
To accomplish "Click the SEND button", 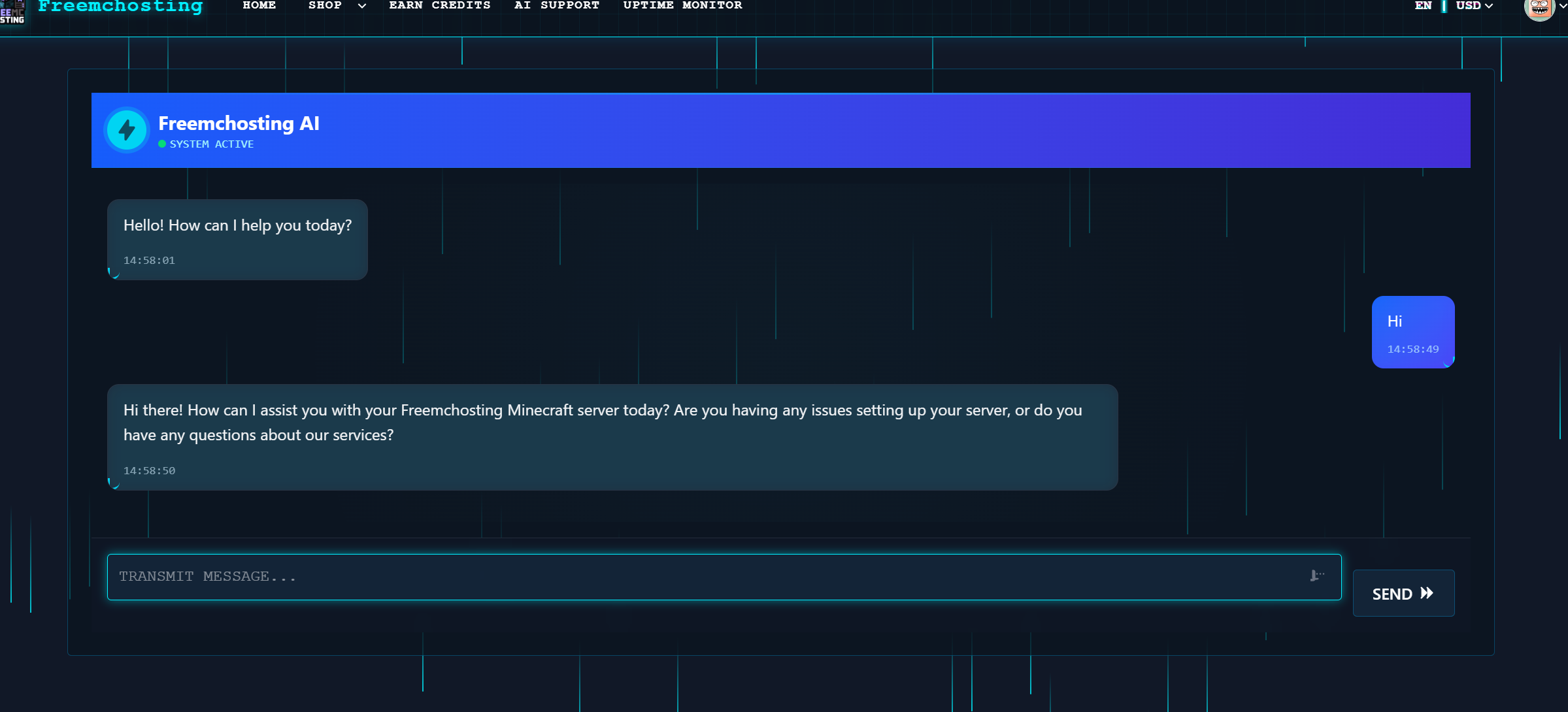I will (x=1403, y=593).
